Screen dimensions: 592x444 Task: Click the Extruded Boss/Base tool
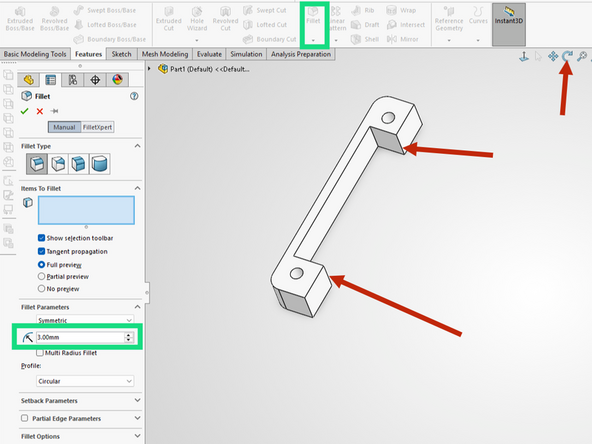click(20, 19)
